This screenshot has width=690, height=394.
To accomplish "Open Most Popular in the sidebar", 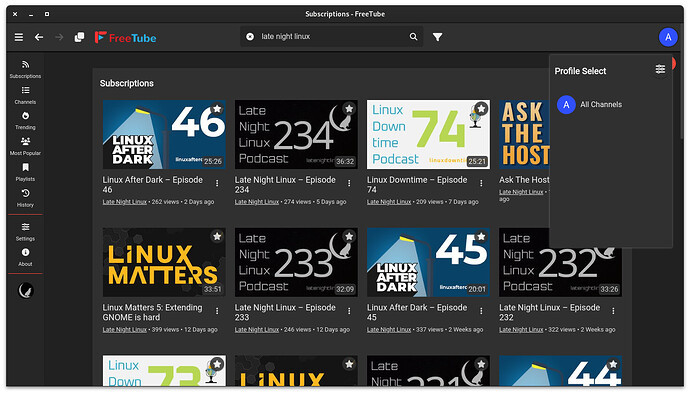I will pyautogui.click(x=25, y=147).
